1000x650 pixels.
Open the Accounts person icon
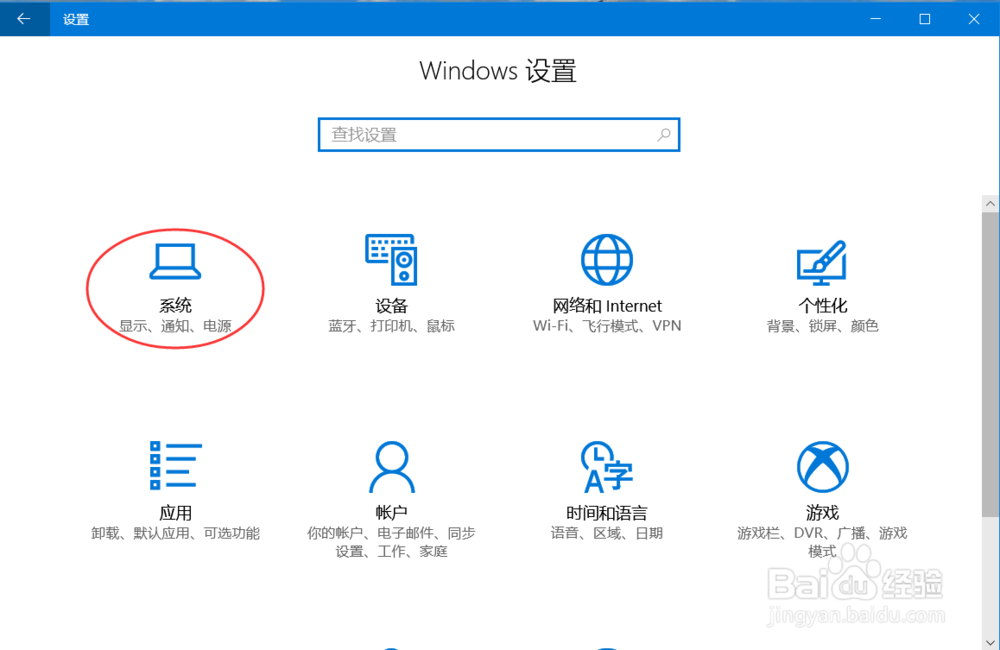[x=392, y=466]
